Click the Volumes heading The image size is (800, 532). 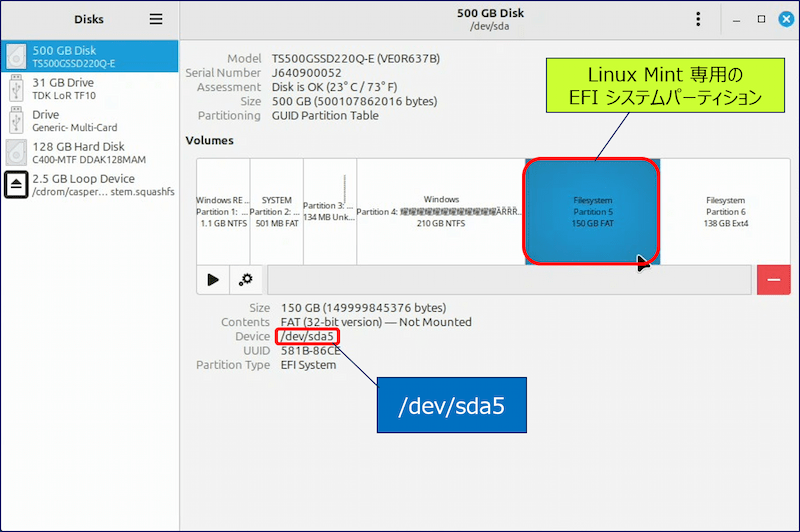click(x=210, y=140)
